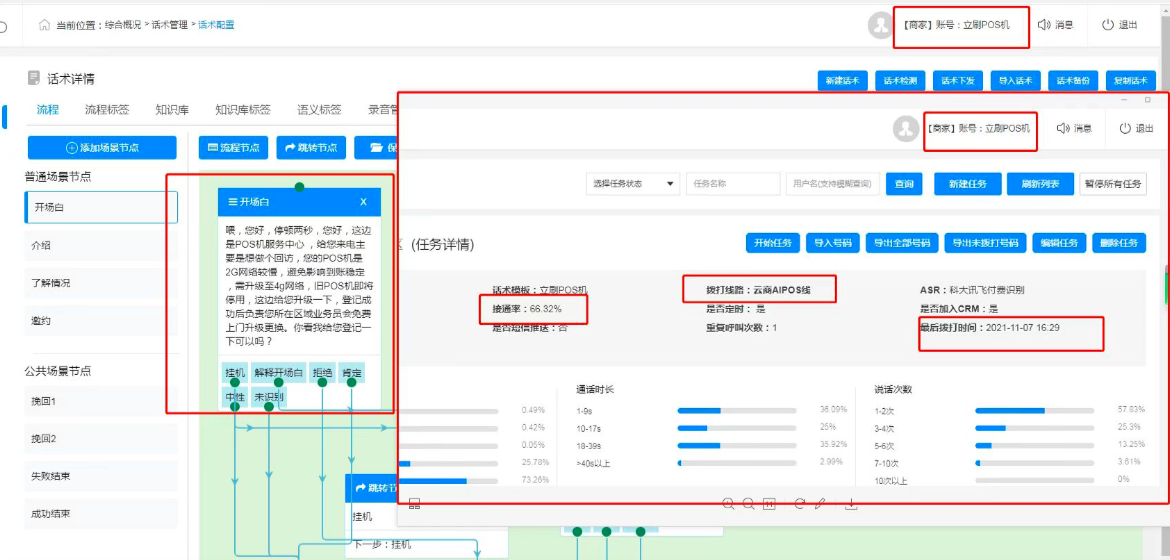
Task: Click the 1:1 actual size icon in viewer
Action: 769,503
